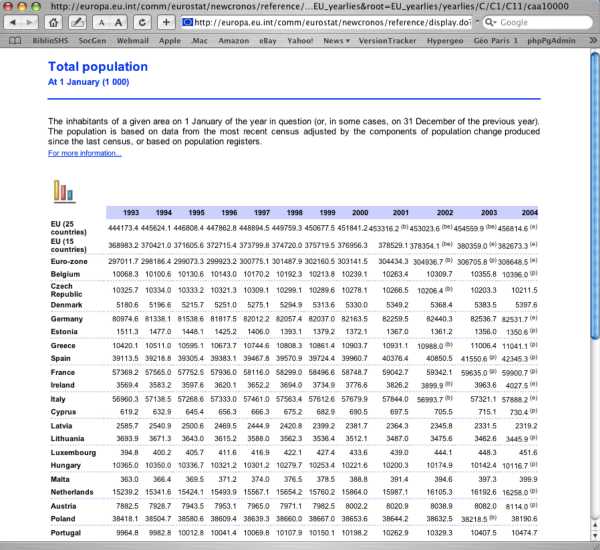
Task: Add bookmark with the plus button
Action: 166,23
